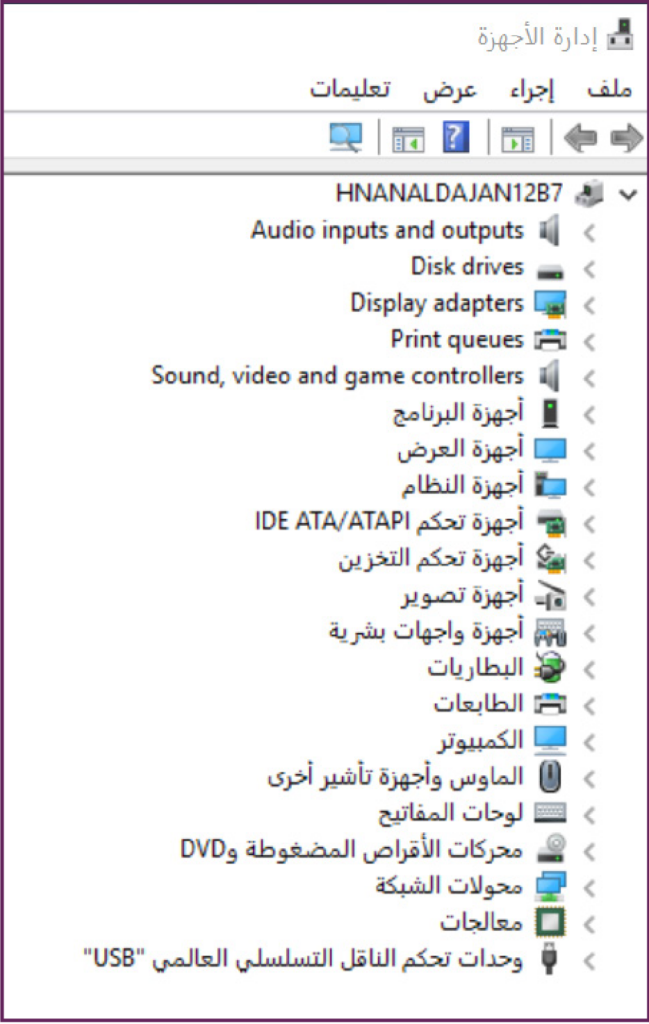The height and width of the screenshot is (1024, 649).
Task: Click the معالجات processor chip icon
Action: click(x=550, y=922)
